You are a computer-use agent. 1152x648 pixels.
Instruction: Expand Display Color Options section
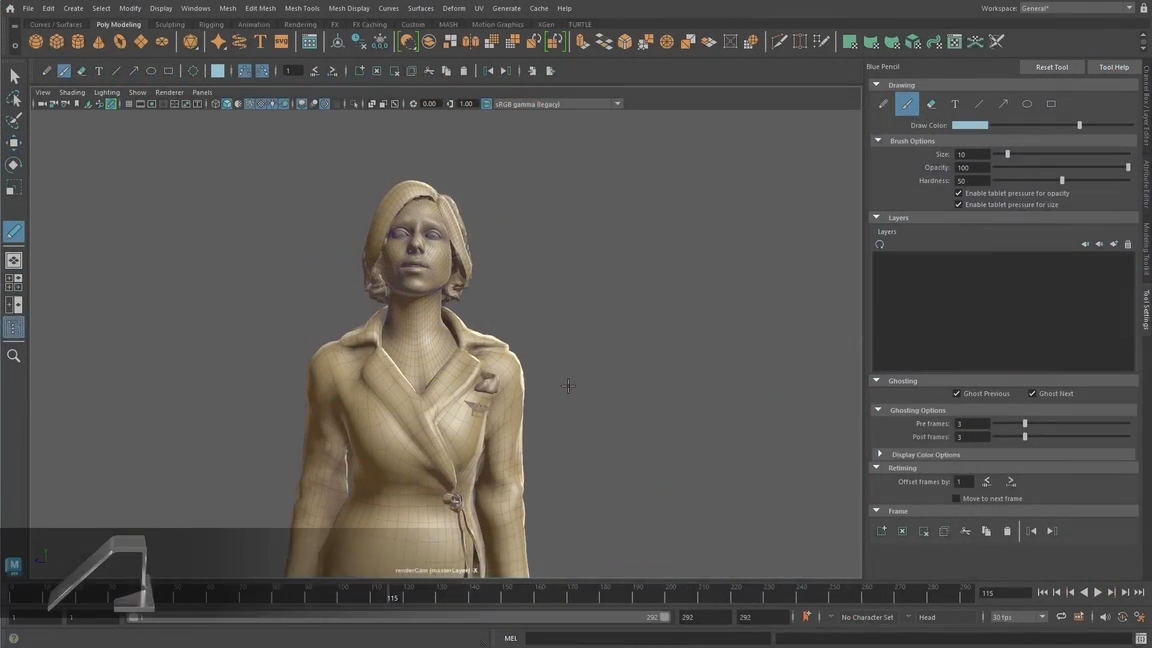(x=880, y=455)
